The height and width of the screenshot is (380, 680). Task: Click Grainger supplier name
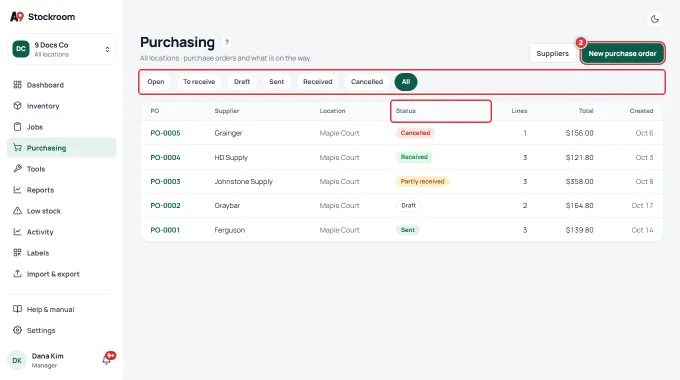(x=228, y=133)
